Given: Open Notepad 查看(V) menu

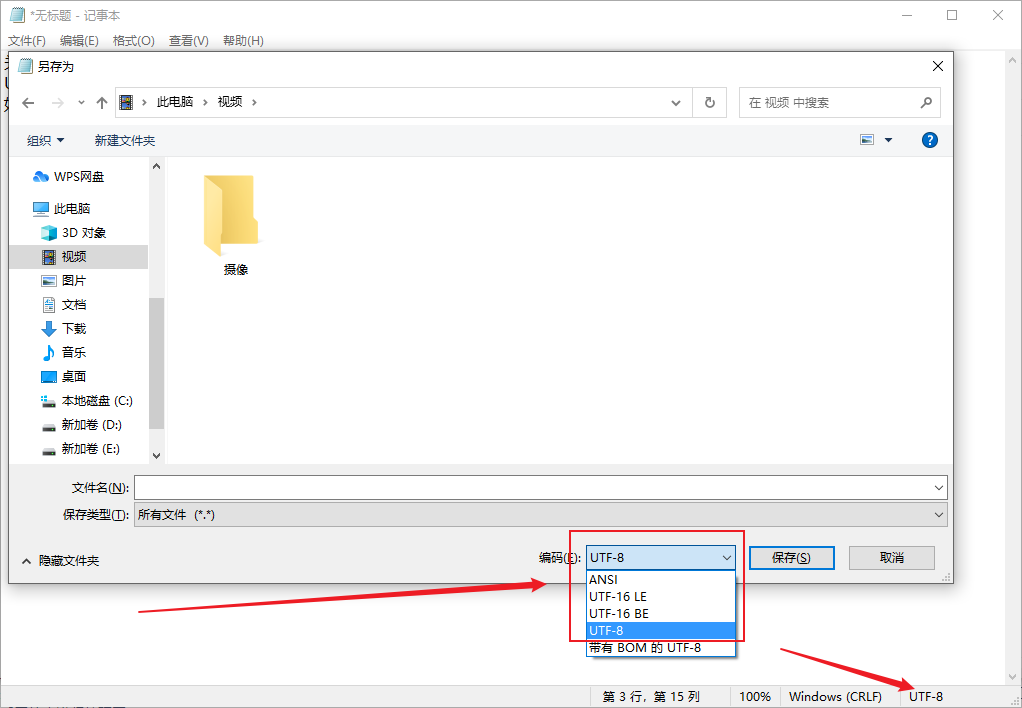Looking at the screenshot, I should point(188,41).
